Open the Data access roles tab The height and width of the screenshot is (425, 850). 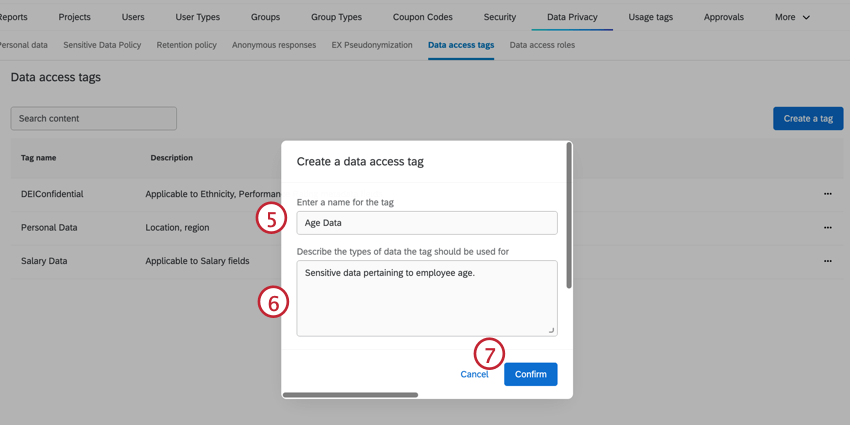click(x=542, y=45)
